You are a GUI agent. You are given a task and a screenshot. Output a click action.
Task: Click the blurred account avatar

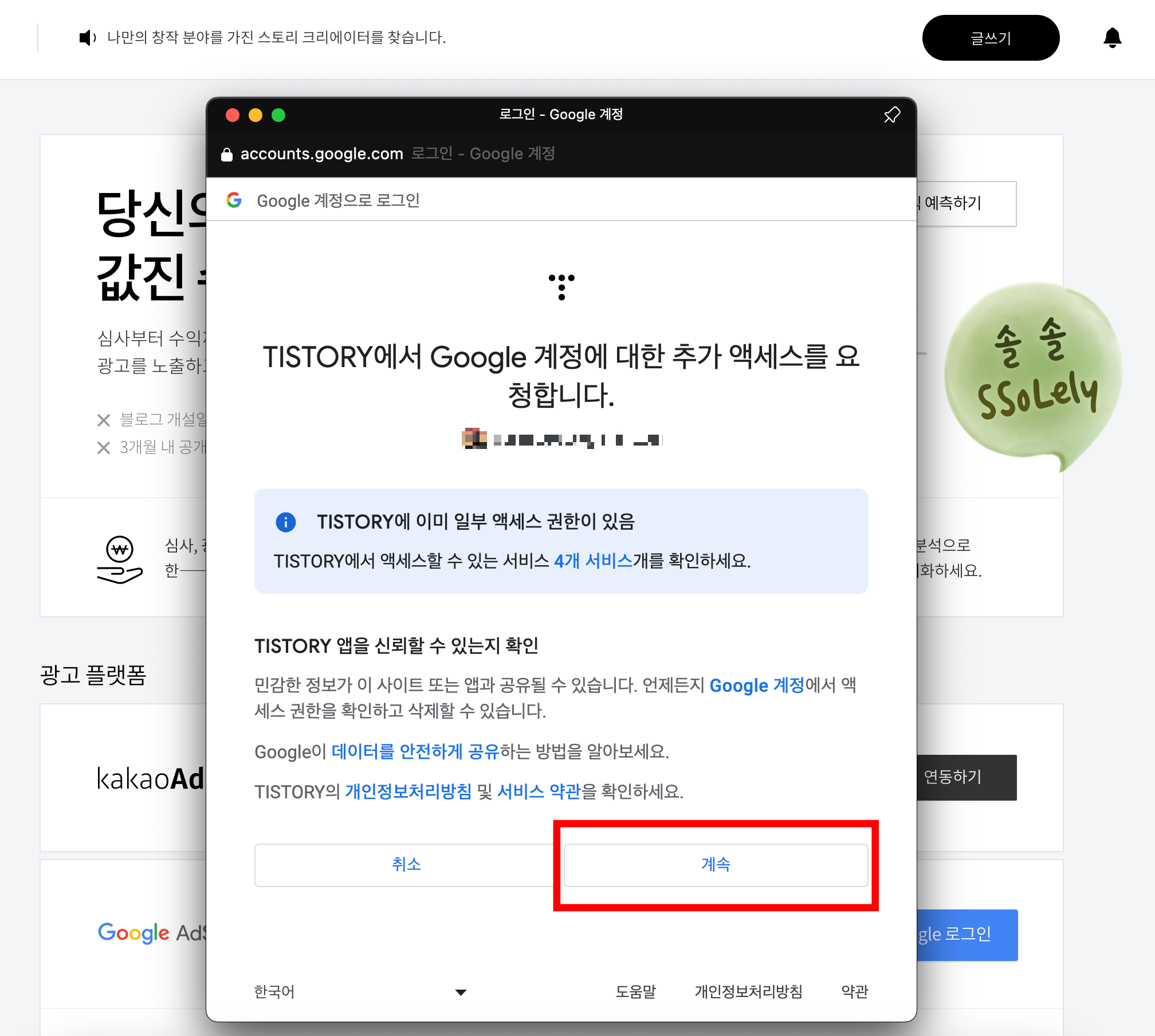[474, 439]
